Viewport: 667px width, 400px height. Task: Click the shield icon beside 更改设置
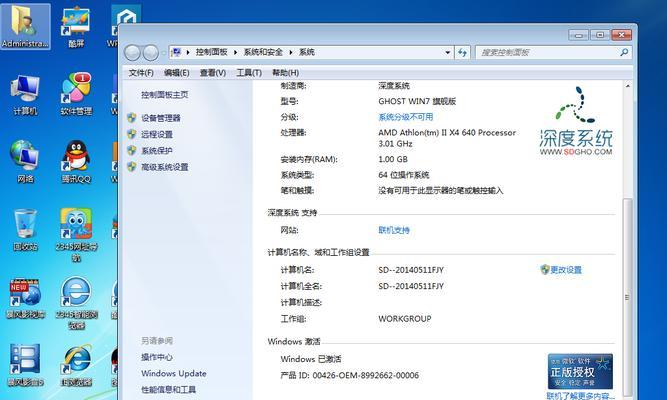545,269
